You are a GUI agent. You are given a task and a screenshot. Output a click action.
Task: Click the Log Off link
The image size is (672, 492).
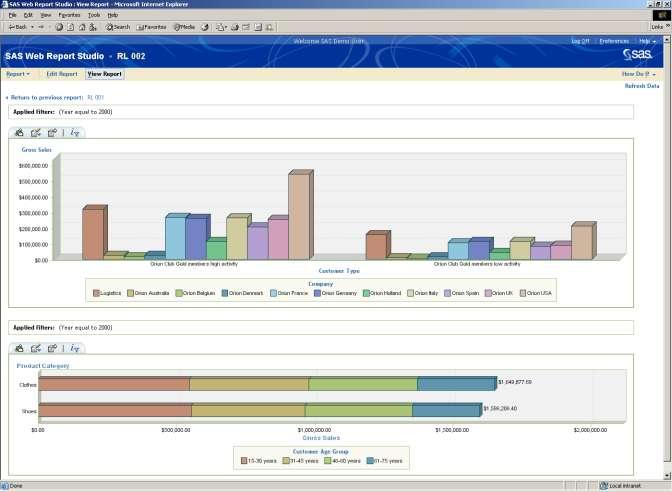580,41
